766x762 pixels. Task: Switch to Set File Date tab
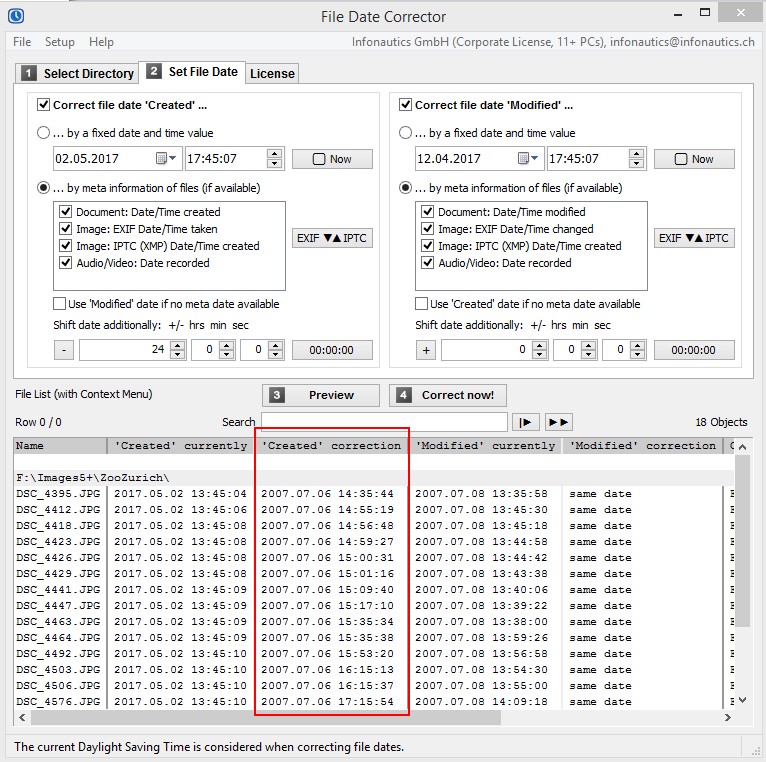(x=192, y=72)
